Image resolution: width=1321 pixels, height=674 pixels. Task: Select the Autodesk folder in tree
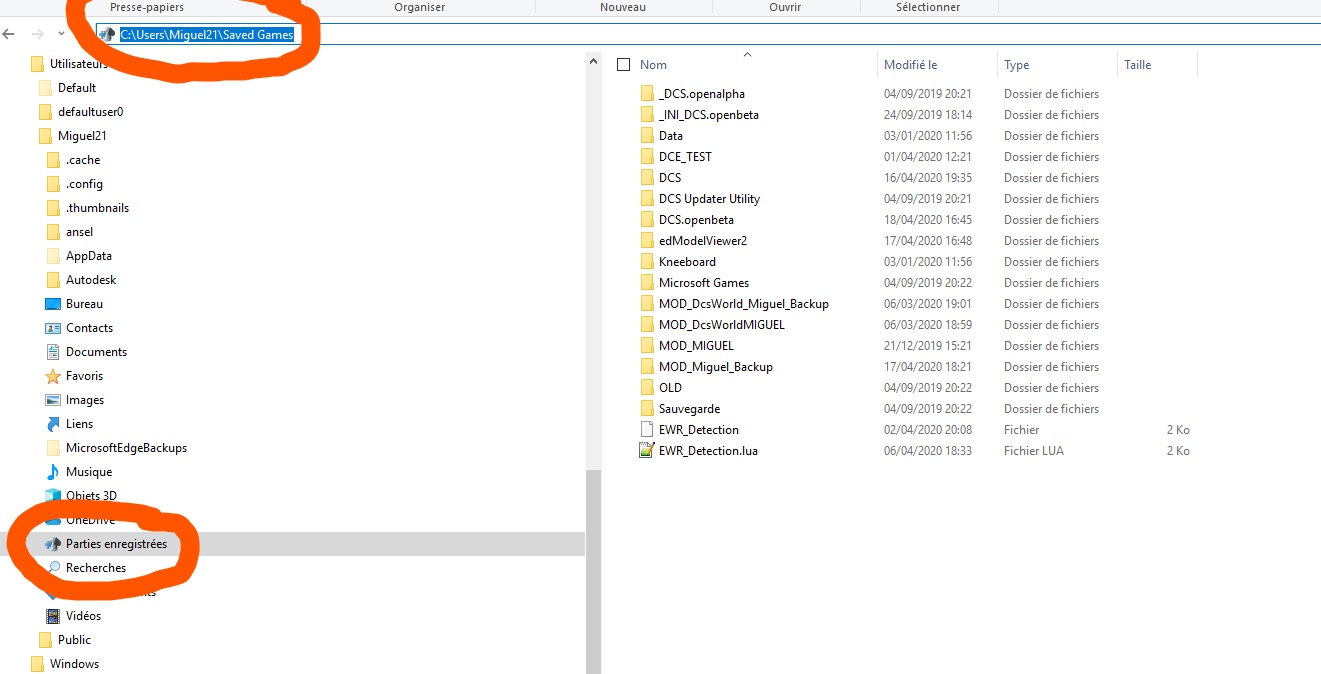click(91, 280)
